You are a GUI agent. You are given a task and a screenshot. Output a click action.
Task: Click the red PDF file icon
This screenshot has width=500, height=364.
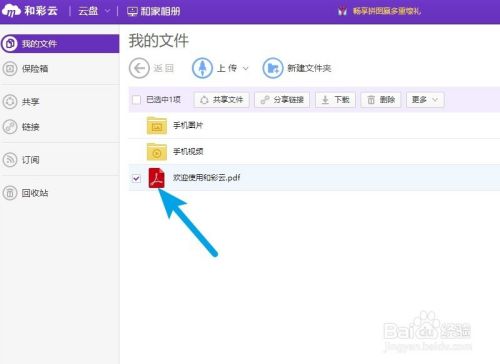156,178
